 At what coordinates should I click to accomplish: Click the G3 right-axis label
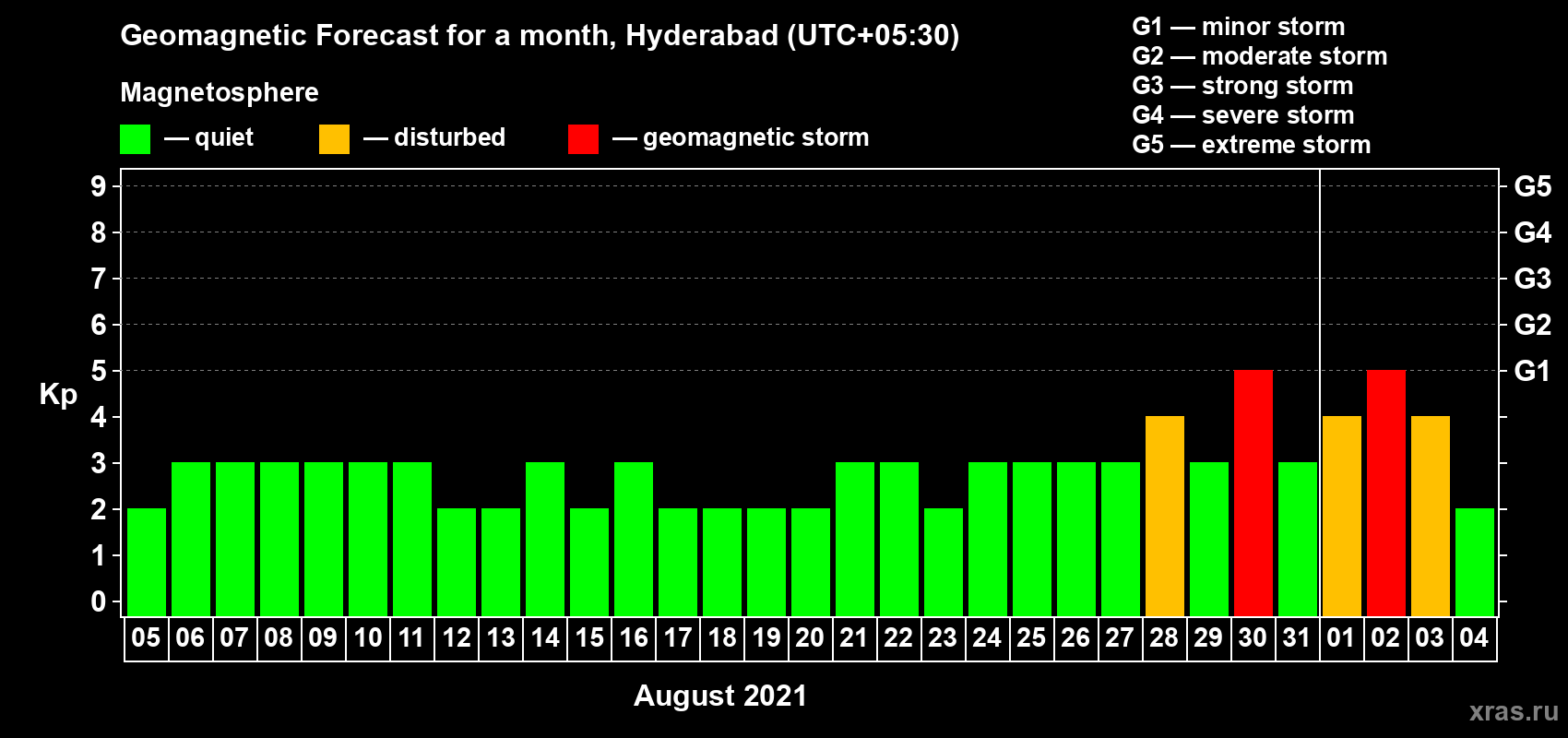tap(1533, 279)
